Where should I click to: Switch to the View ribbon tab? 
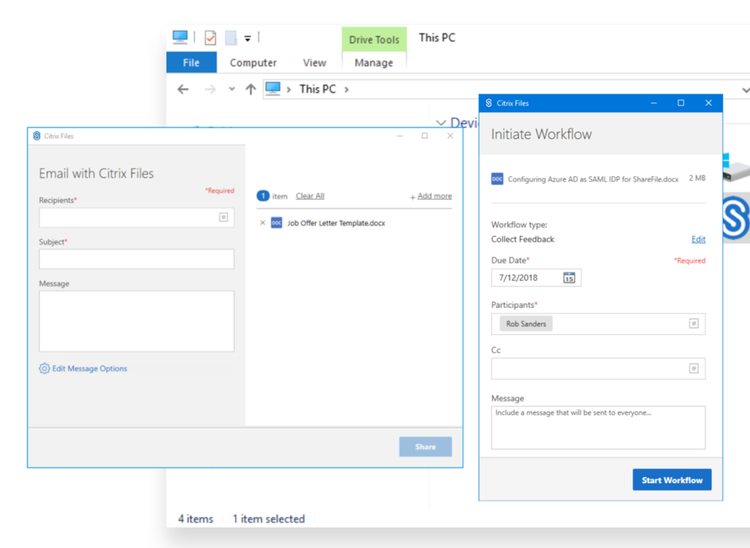point(314,63)
